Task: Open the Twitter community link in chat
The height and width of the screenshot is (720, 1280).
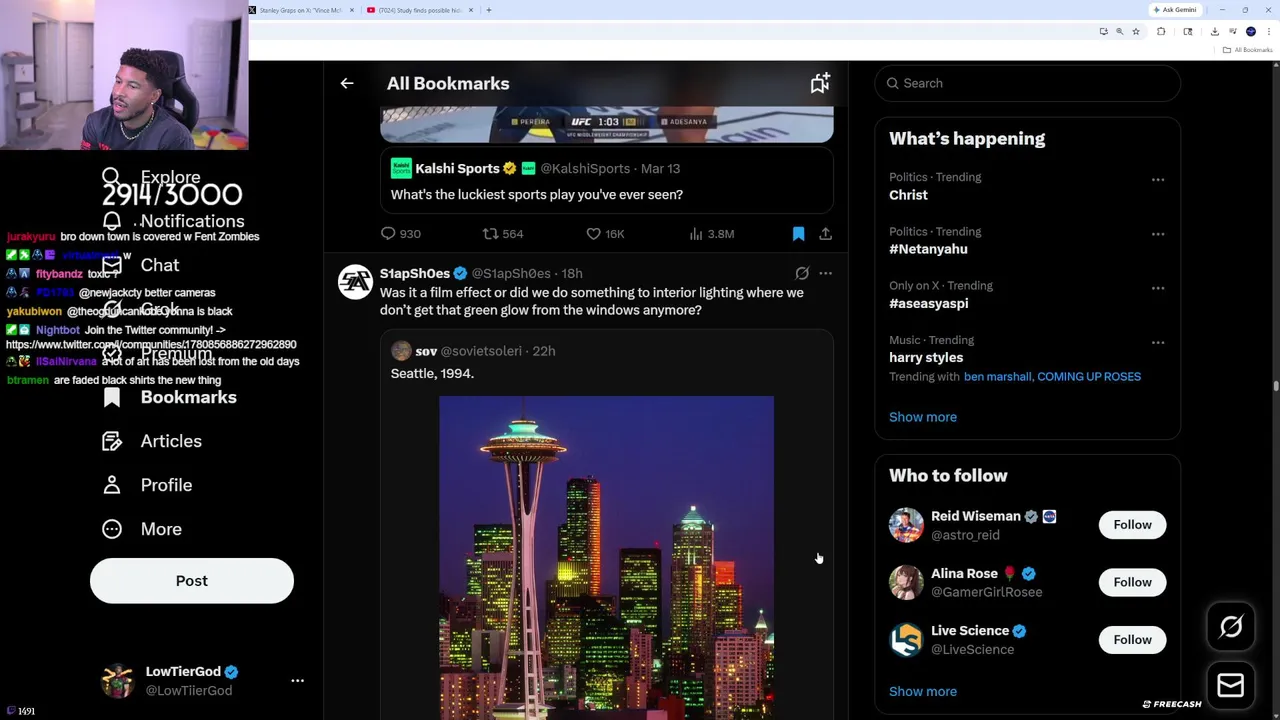Action: point(151,344)
